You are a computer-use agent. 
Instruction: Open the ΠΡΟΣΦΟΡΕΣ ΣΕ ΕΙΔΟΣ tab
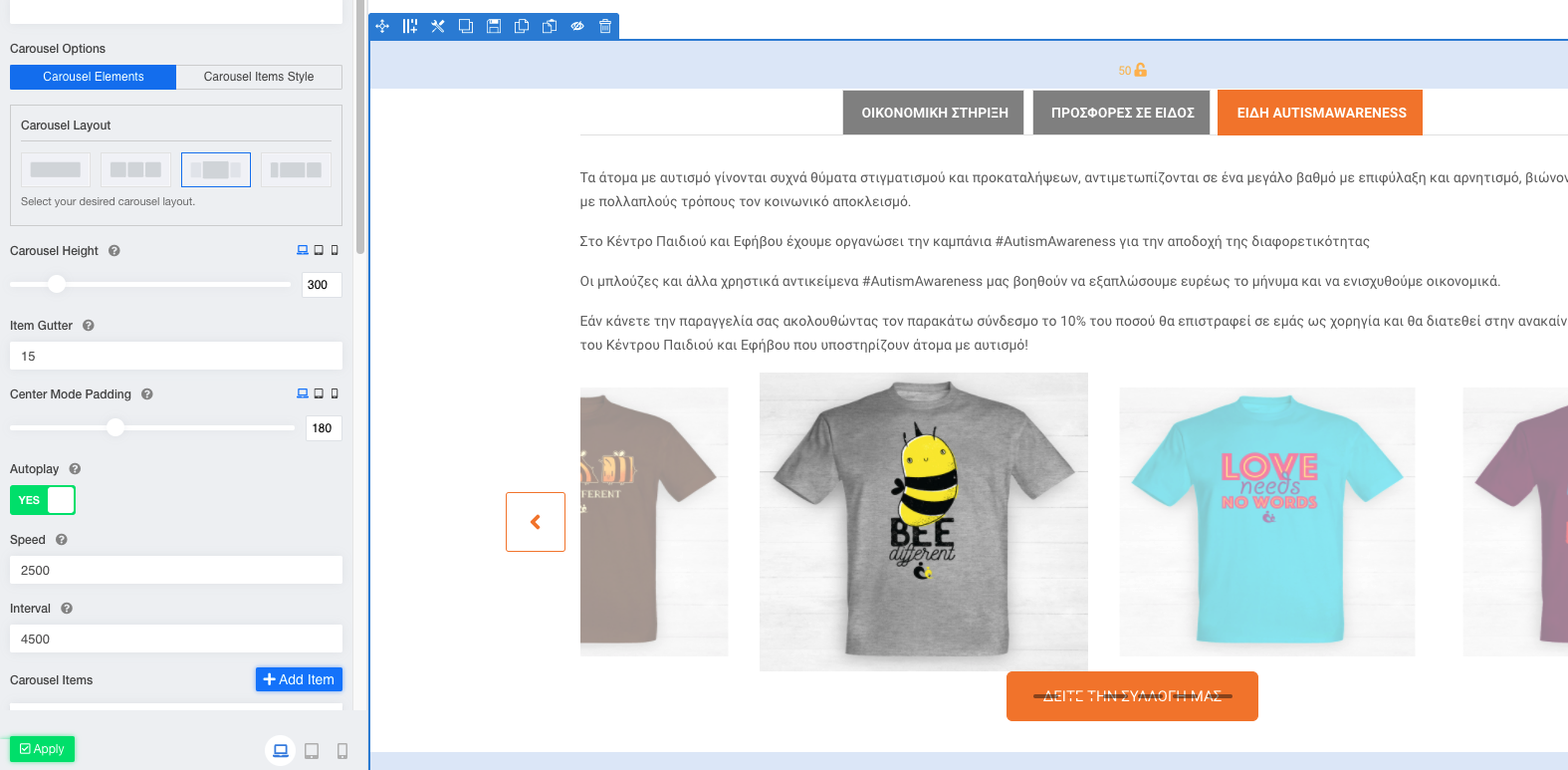pos(1122,113)
